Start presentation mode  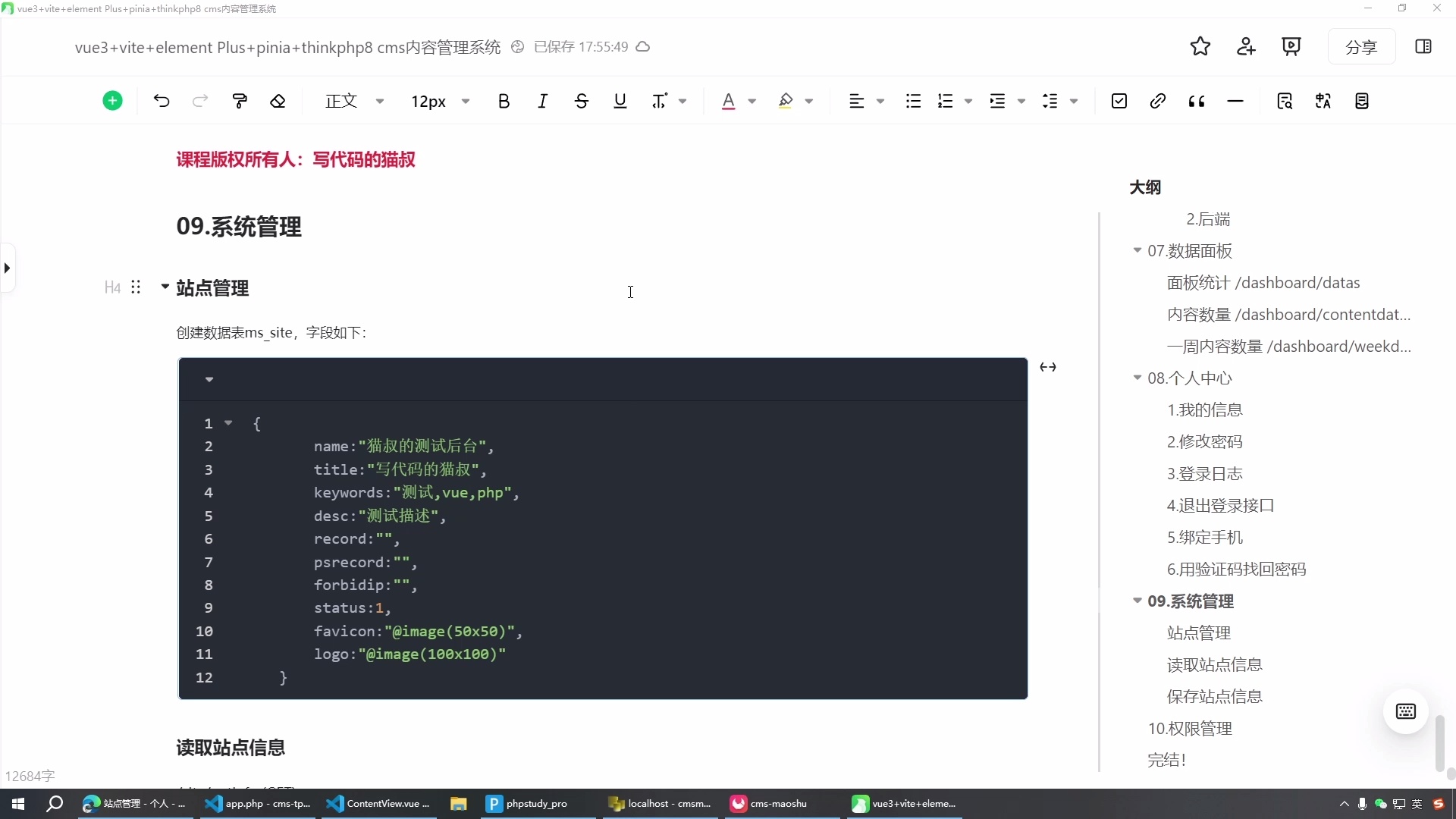(x=1291, y=46)
